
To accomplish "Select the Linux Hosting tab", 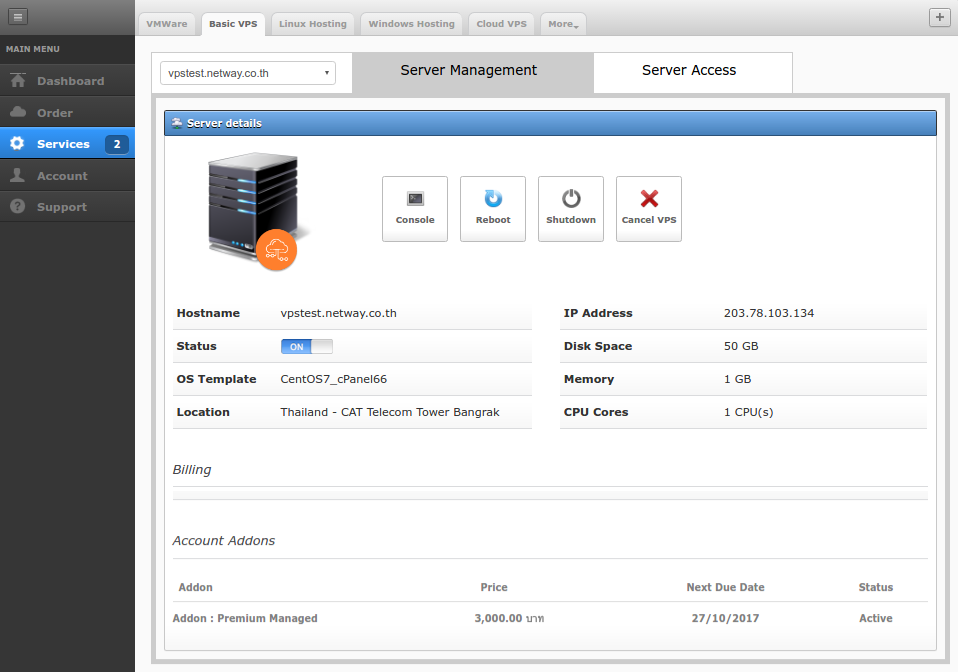I will (312, 23).
